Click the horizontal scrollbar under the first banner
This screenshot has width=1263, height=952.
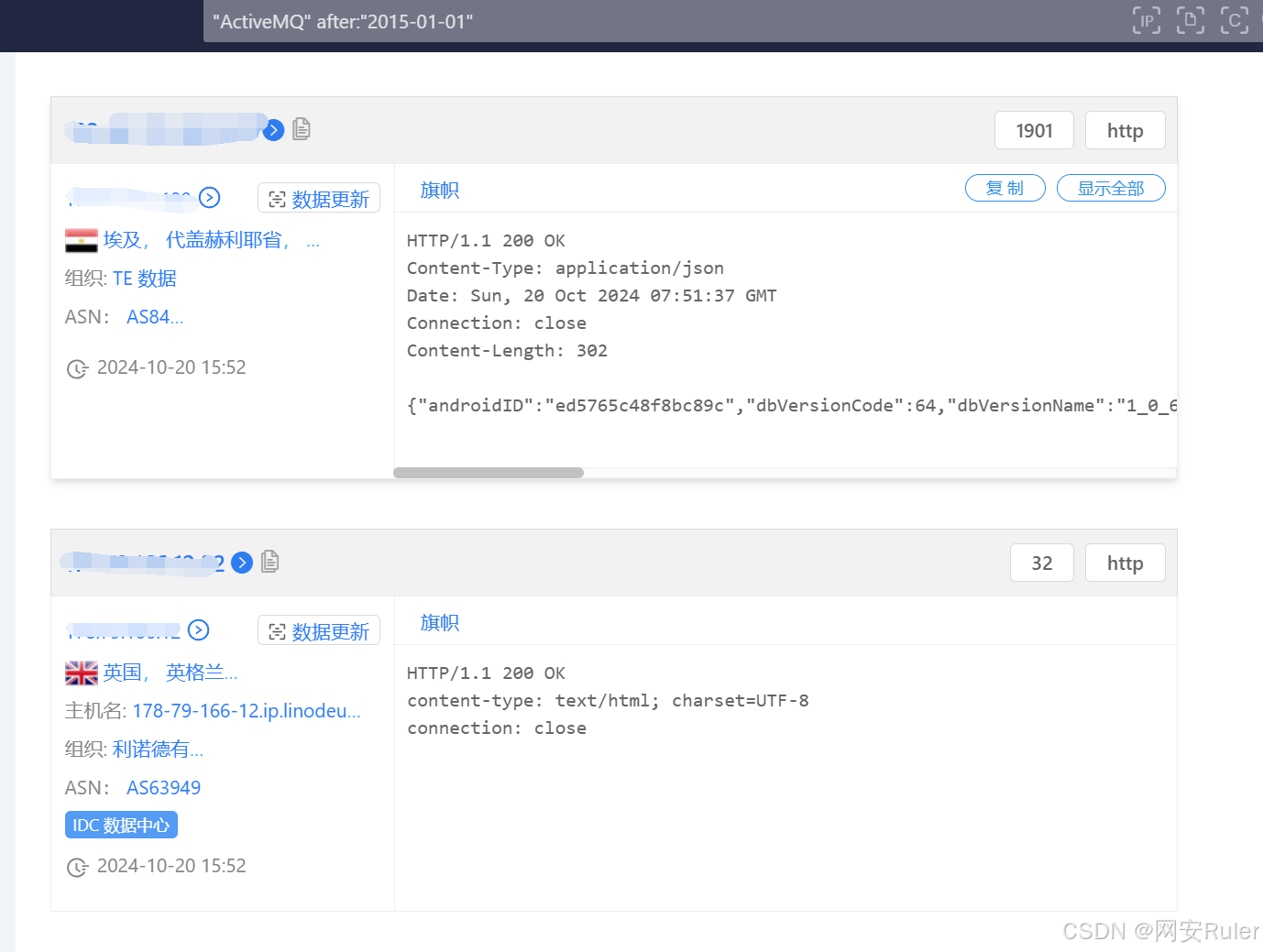[489, 473]
